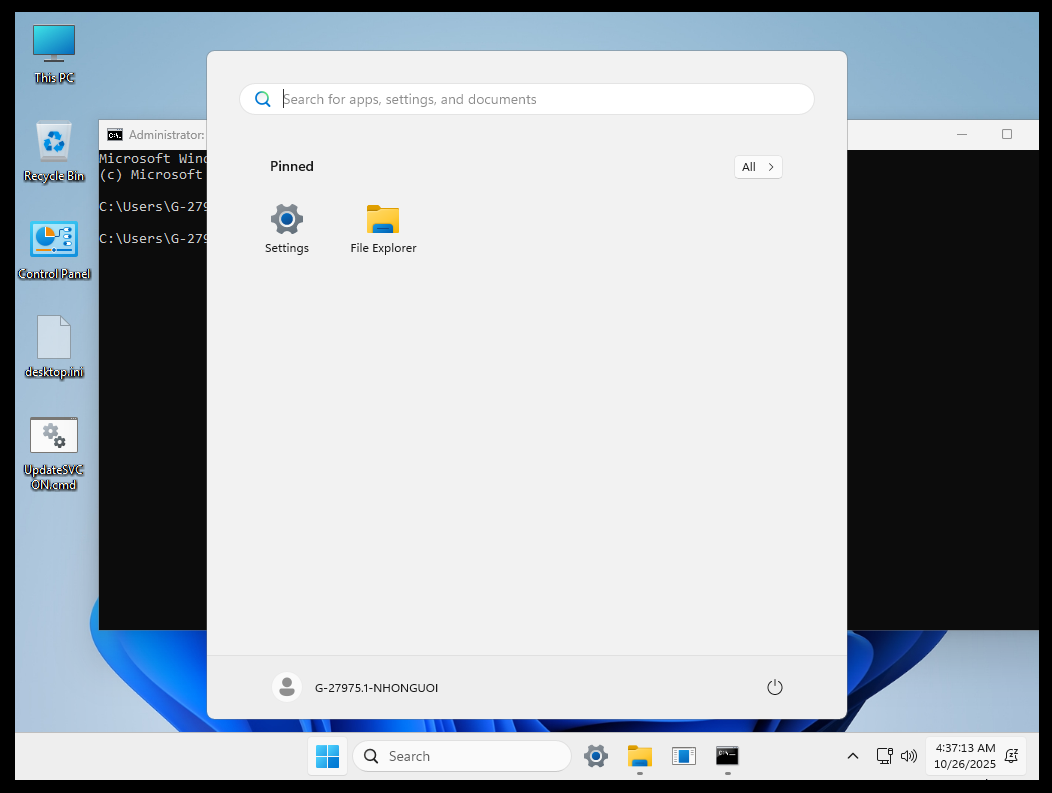Click the magnifier icon in Start search
This screenshot has width=1052, height=793.
(x=262, y=99)
